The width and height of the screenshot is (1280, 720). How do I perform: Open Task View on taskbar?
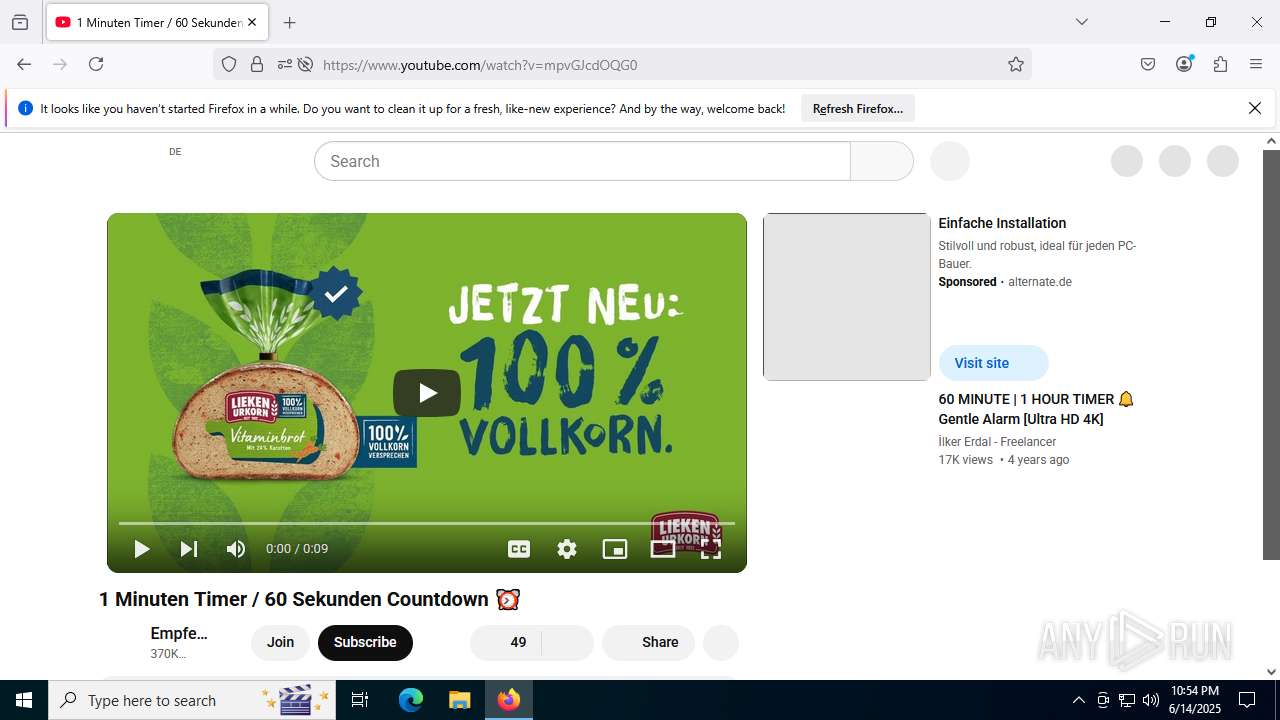pyautogui.click(x=361, y=700)
